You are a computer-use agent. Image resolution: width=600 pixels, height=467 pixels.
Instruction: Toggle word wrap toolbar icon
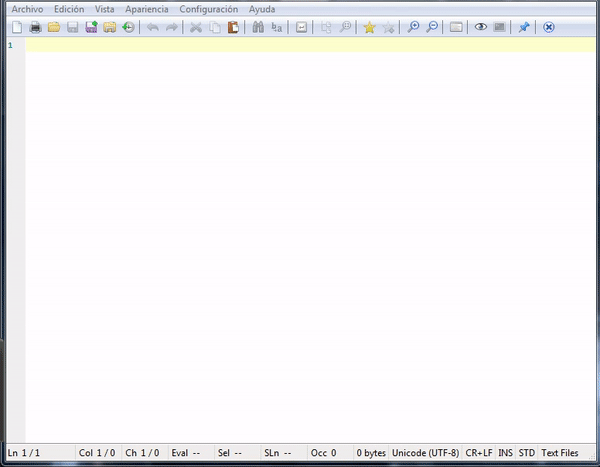click(x=301, y=27)
